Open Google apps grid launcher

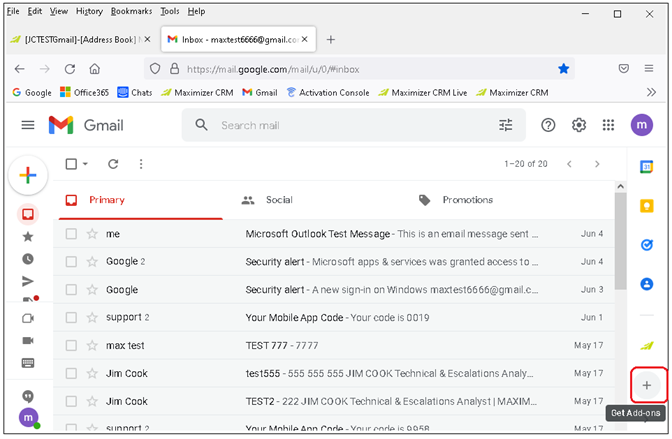(608, 125)
